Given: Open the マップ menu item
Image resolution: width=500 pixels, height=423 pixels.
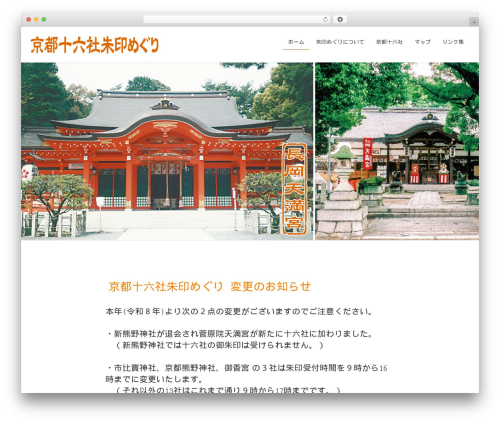Looking at the screenshot, I should 422,42.
